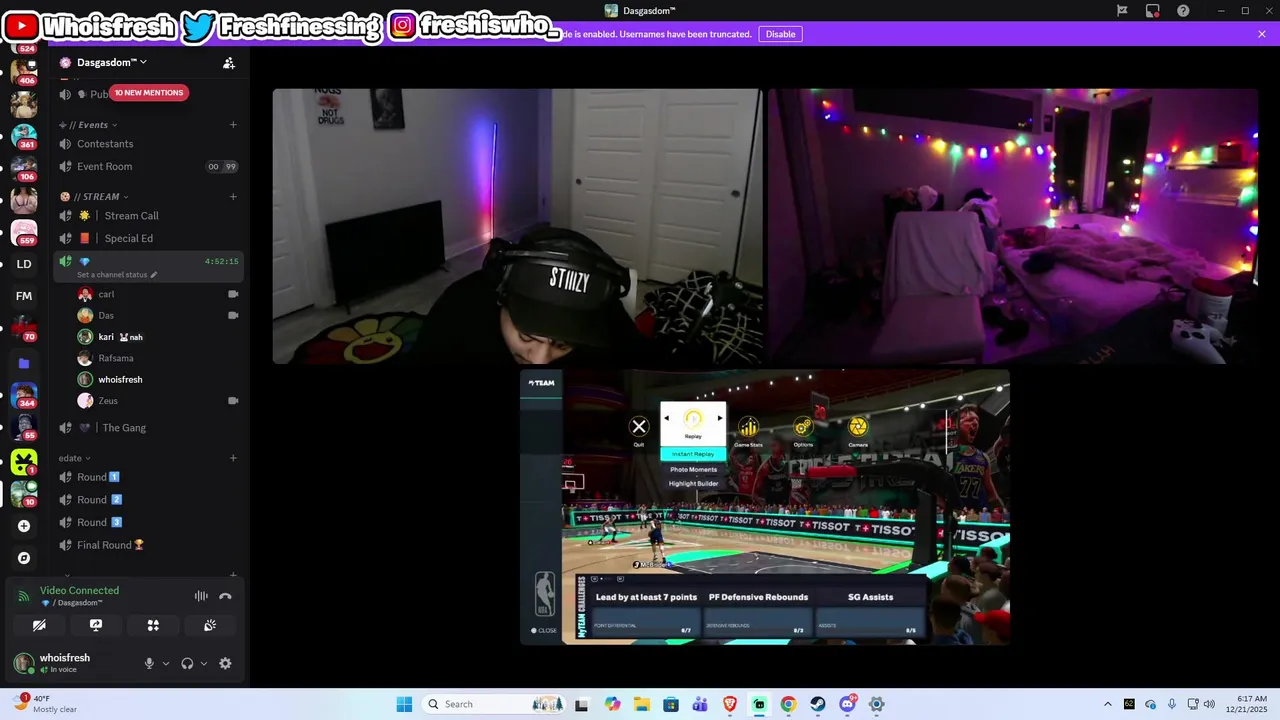Image resolution: width=1280 pixels, height=720 pixels.
Task: Mute the microphone in user panel
Action: [149, 663]
